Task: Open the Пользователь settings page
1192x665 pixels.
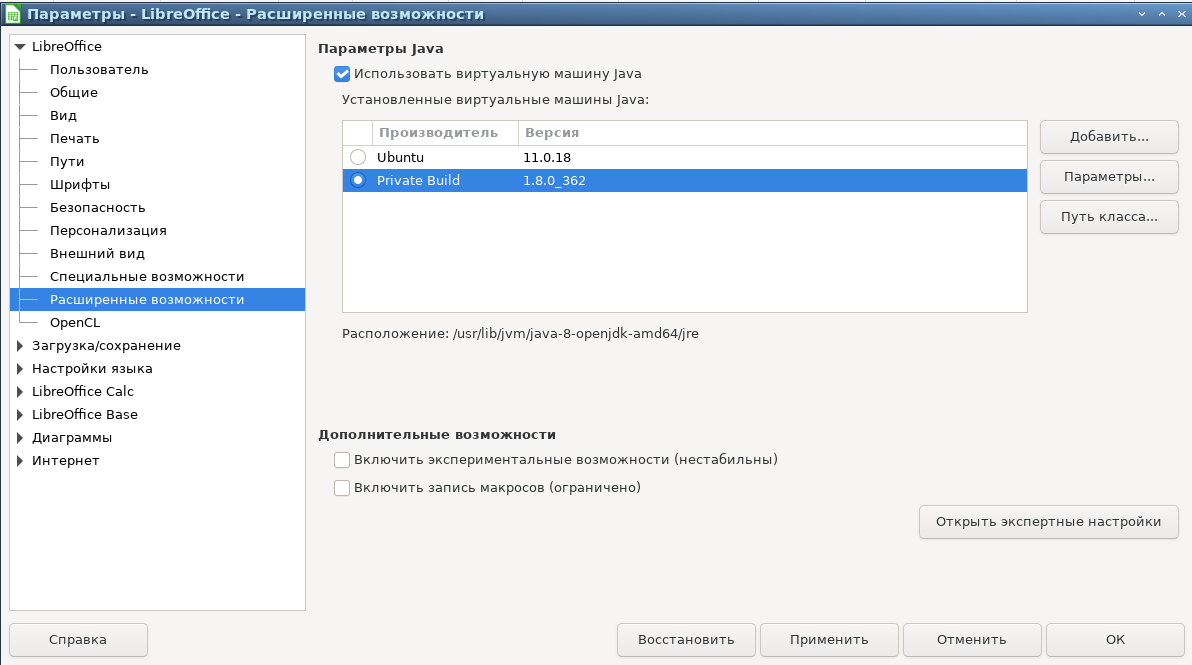Action: (x=99, y=69)
